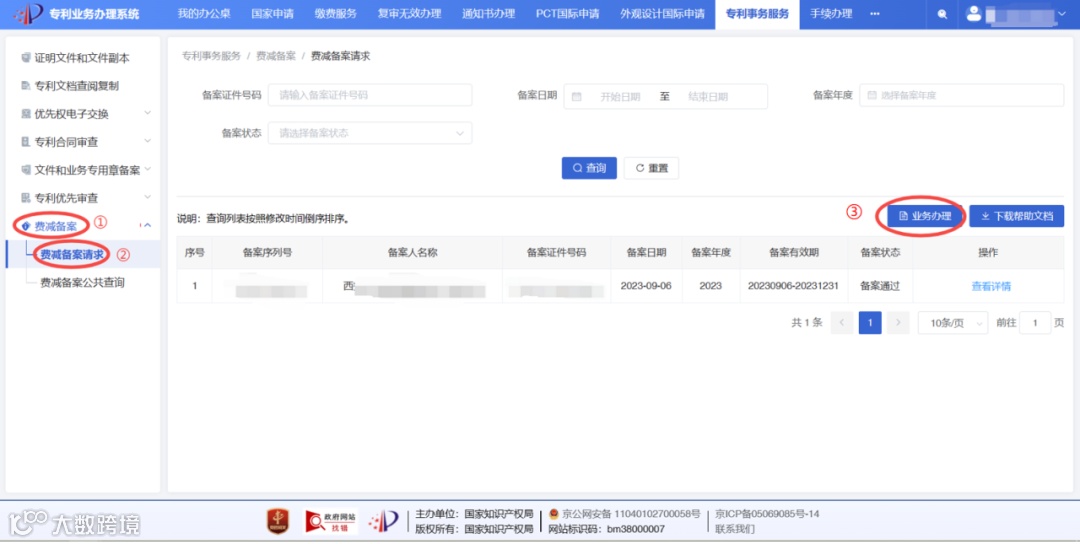Click the 开始日期 start date field
1080x544 pixels.
(x=620, y=97)
